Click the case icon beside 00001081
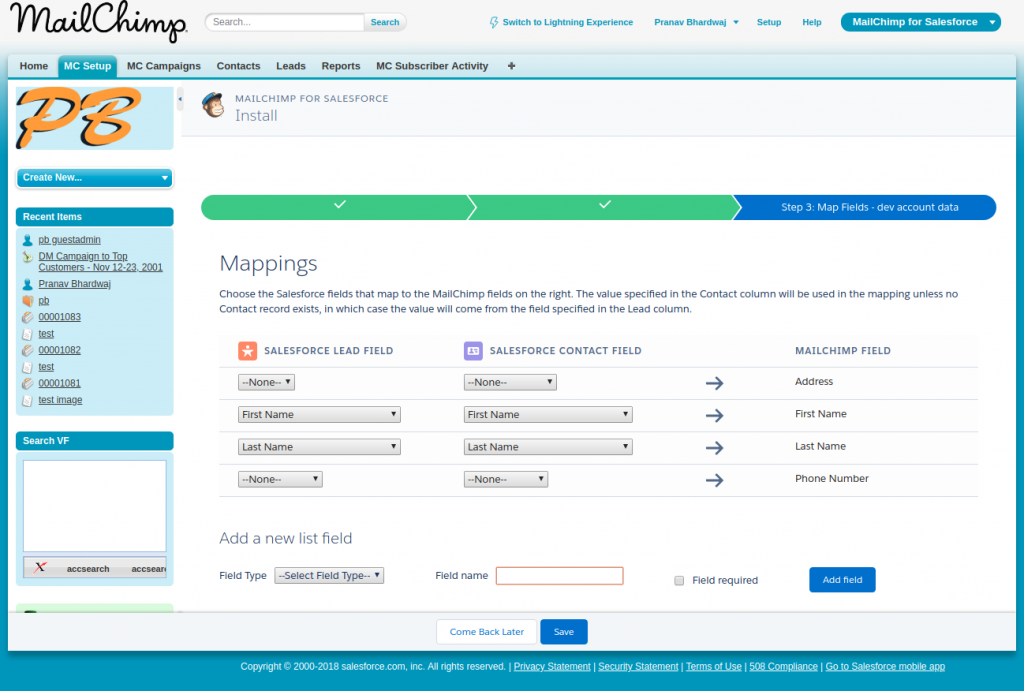Screen dimensions: 1024x691 (x=27, y=384)
